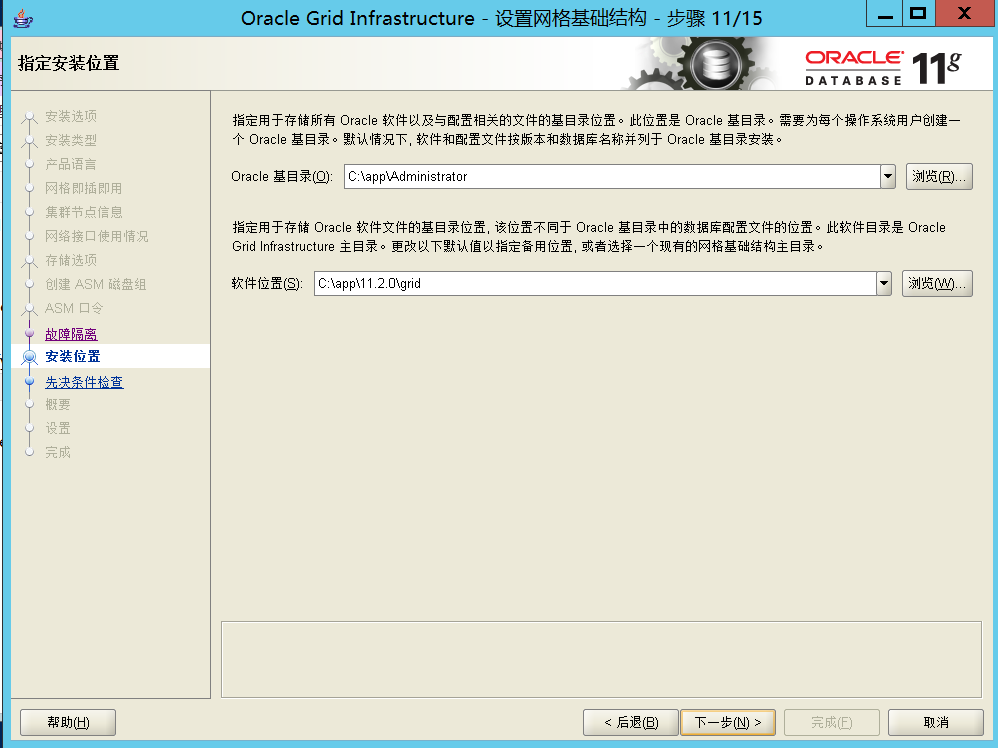Open the 软件位置 dropdown arrow

click(x=884, y=283)
